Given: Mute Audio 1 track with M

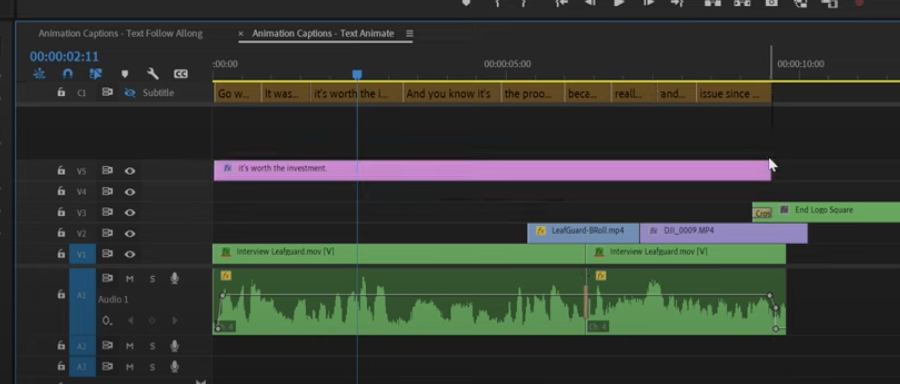Looking at the screenshot, I should [x=130, y=279].
